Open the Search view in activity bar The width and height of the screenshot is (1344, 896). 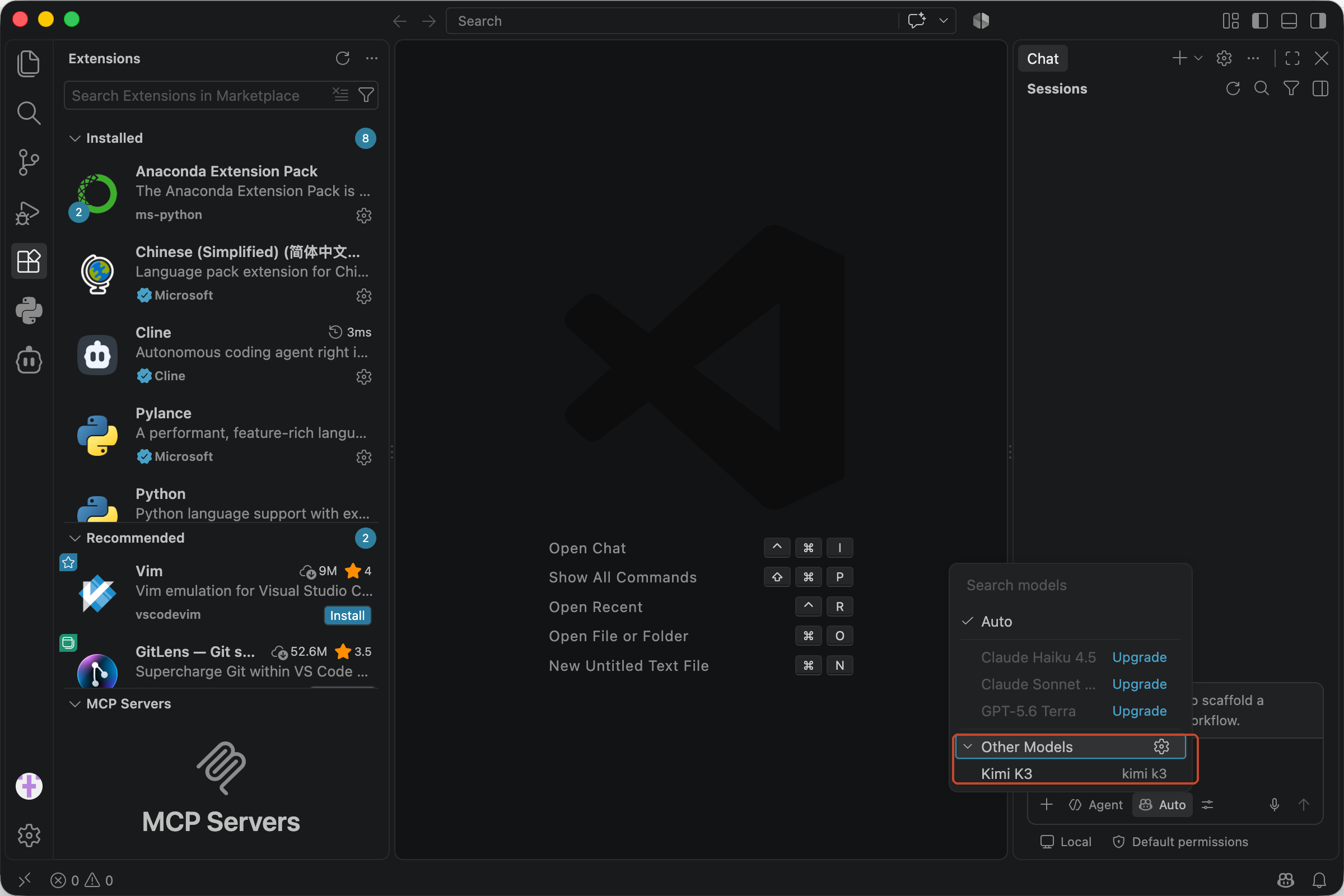29,113
